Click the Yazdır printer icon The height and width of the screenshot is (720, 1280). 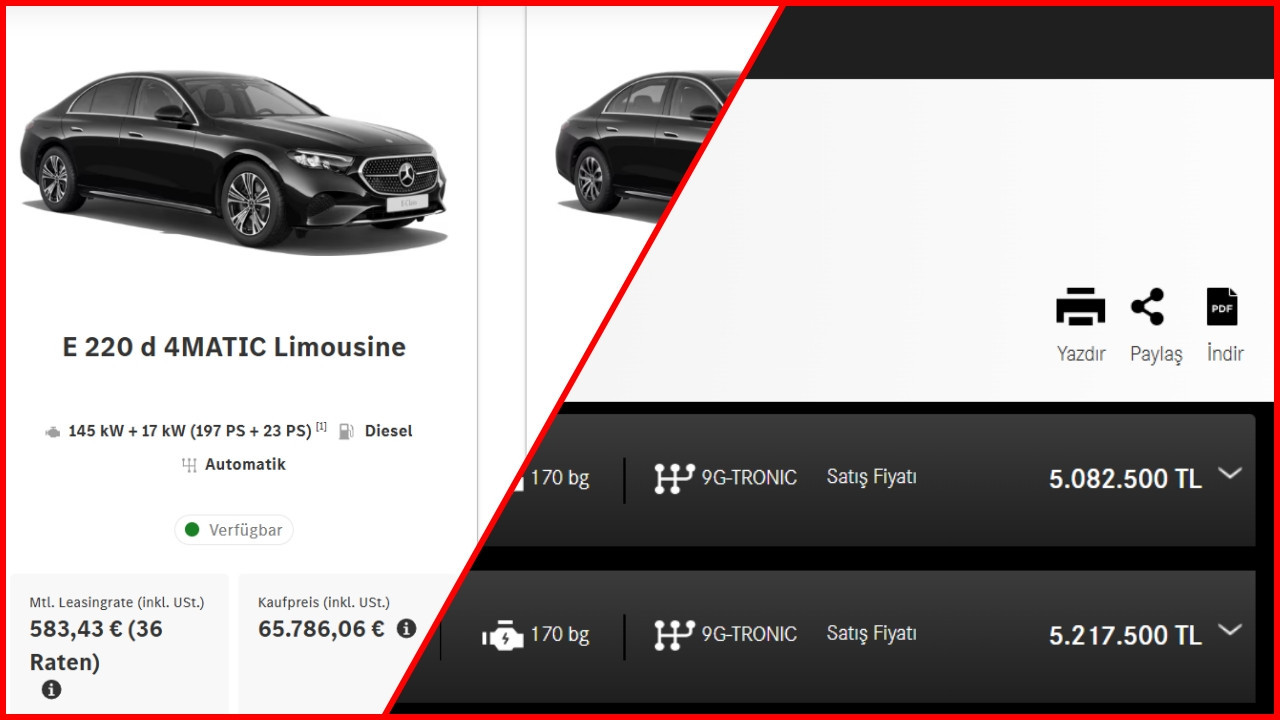click(1080, 306)
